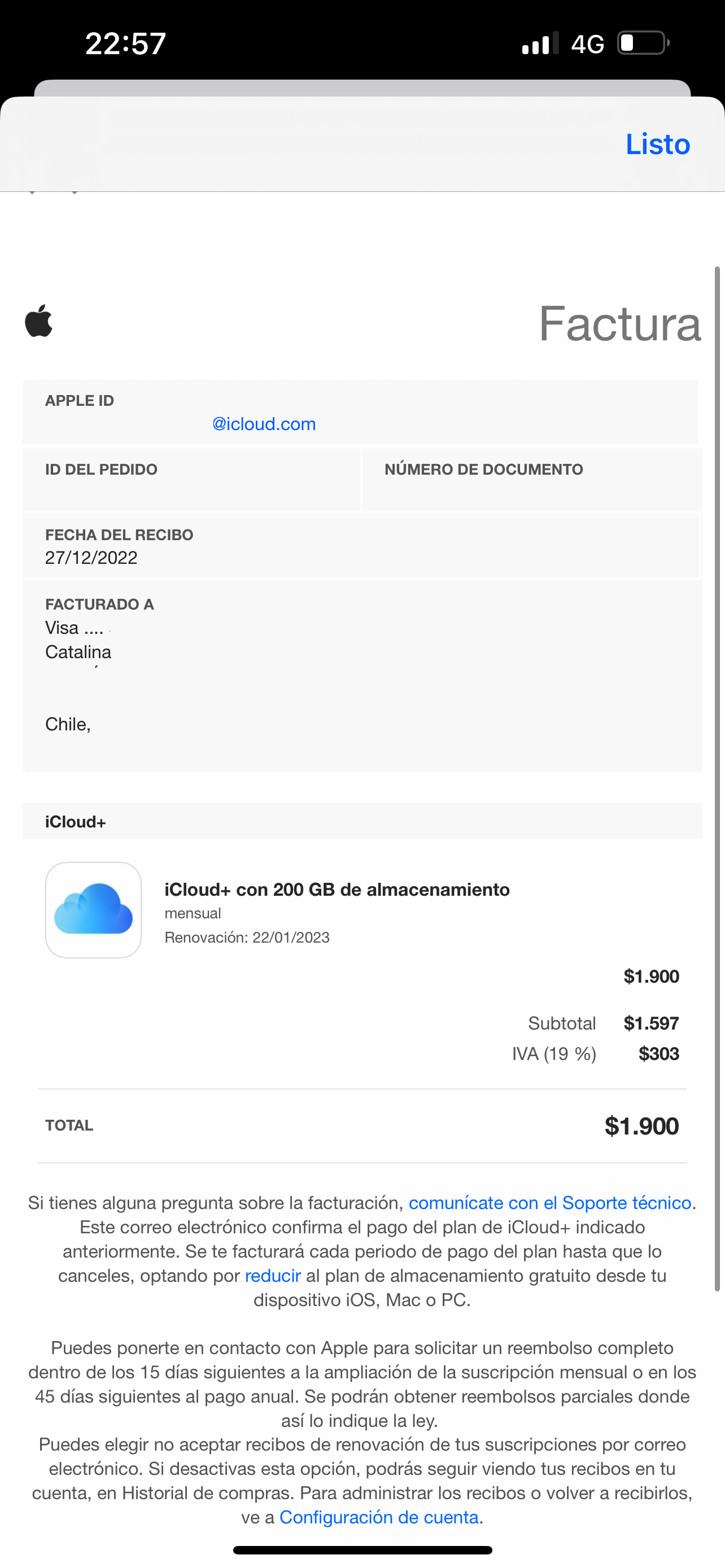Image resolution: width=725 pixels, height=1568 pixels.
Task: Tap the iCloud+ section header
Action: click(76, 822)
